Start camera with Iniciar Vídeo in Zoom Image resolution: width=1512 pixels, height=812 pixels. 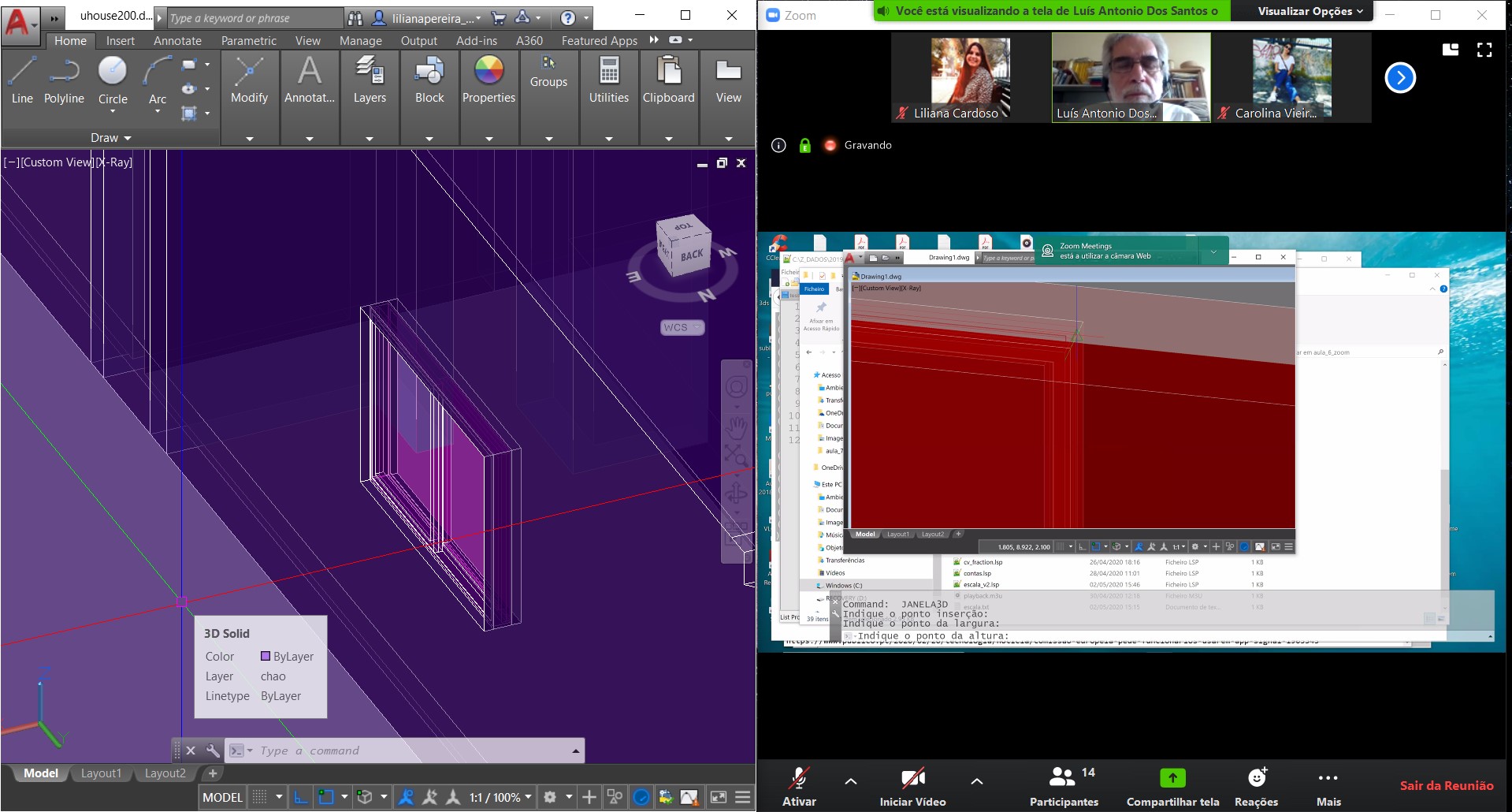[x=912, y=786]
